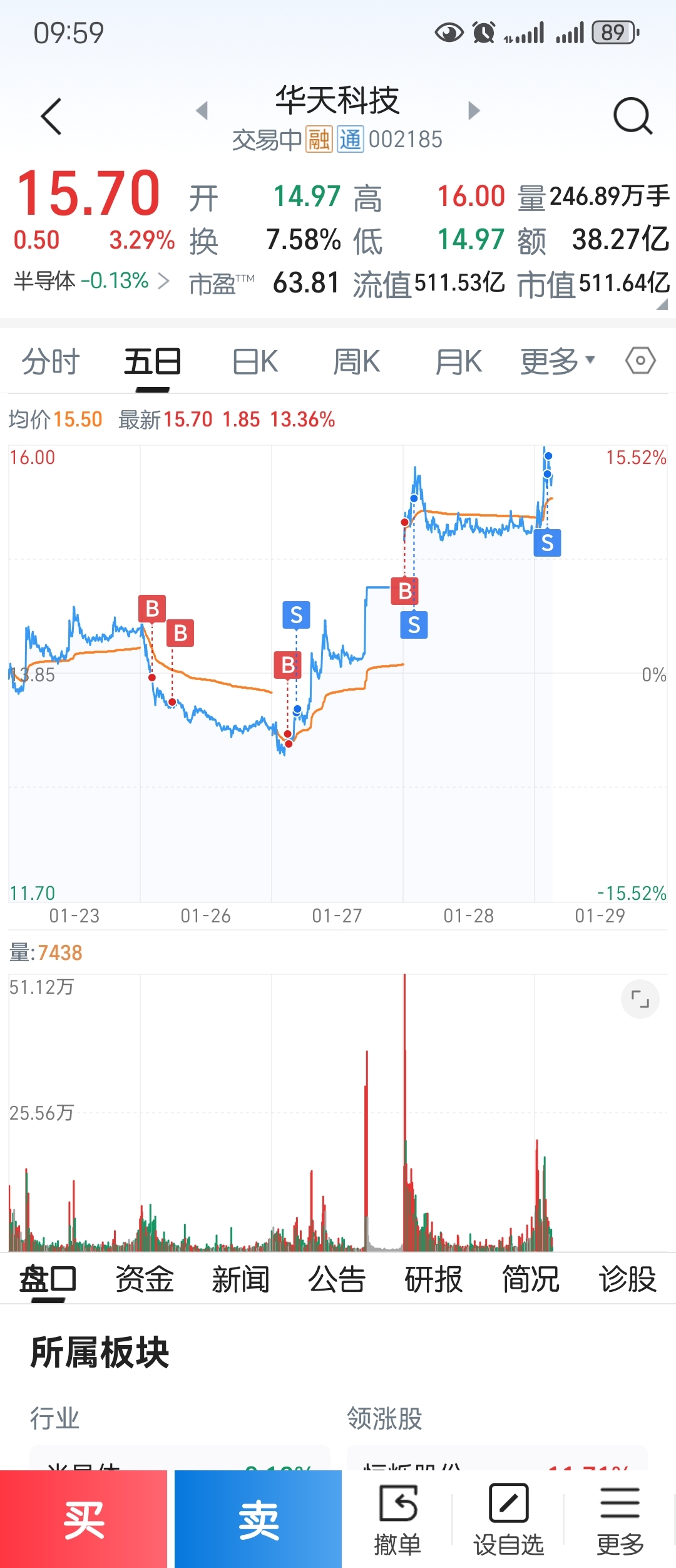Tap the S marker on 01-29

[x=547, y=543]
